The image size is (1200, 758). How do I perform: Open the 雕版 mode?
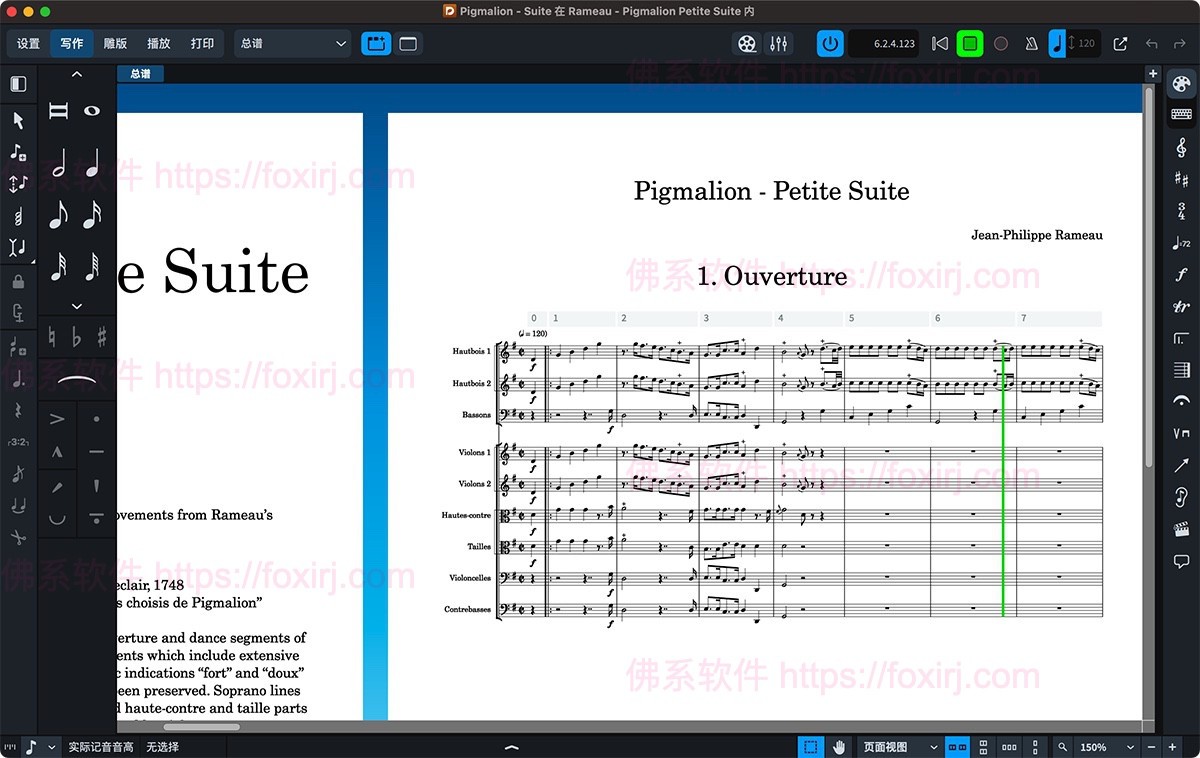pos(114,43)
